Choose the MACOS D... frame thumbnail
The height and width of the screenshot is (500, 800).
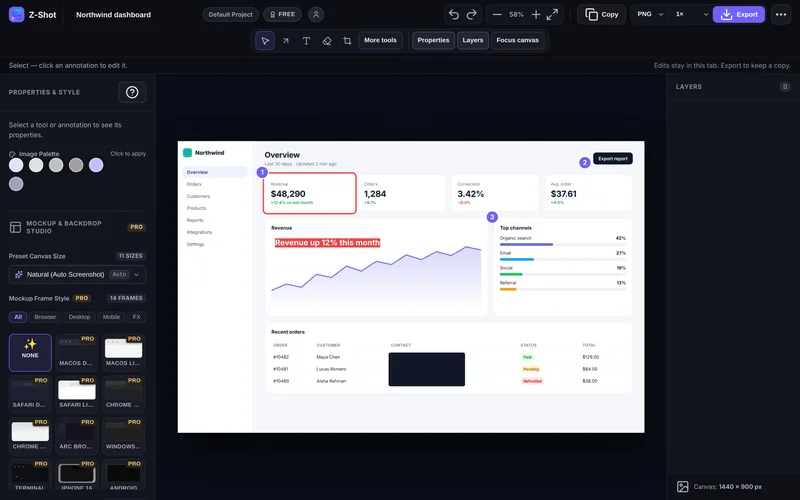point(77,353)
